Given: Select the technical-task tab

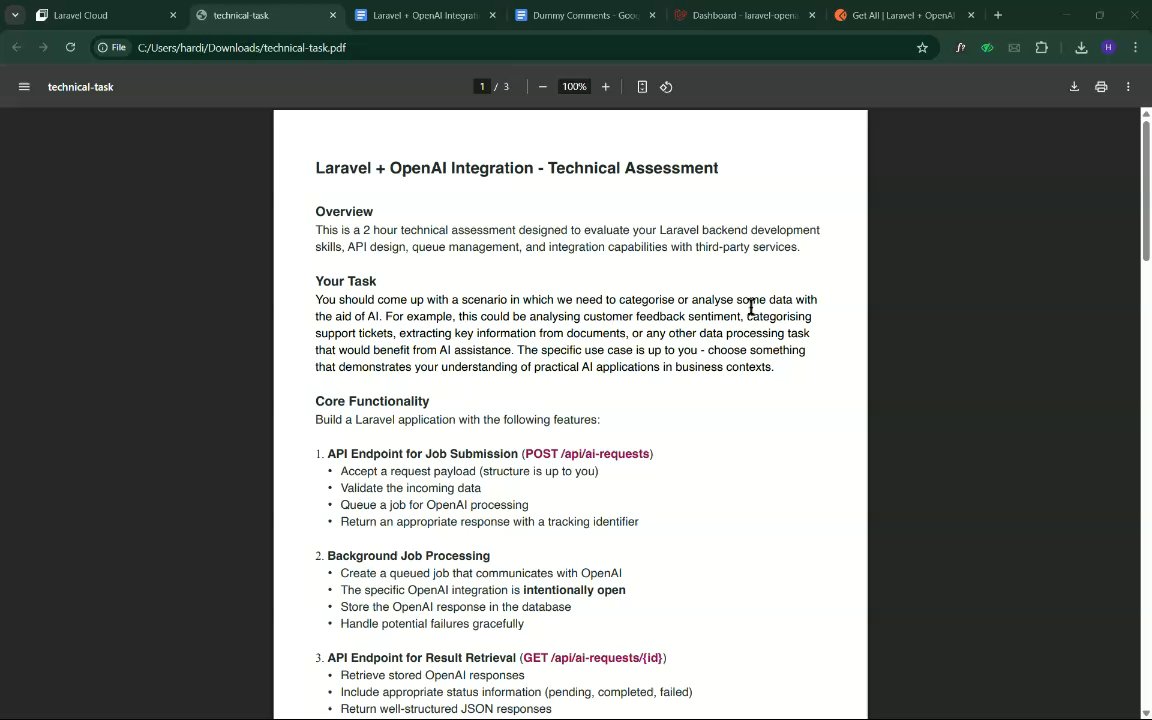Looking at the screenshot, I should click(x=267, y=15).
